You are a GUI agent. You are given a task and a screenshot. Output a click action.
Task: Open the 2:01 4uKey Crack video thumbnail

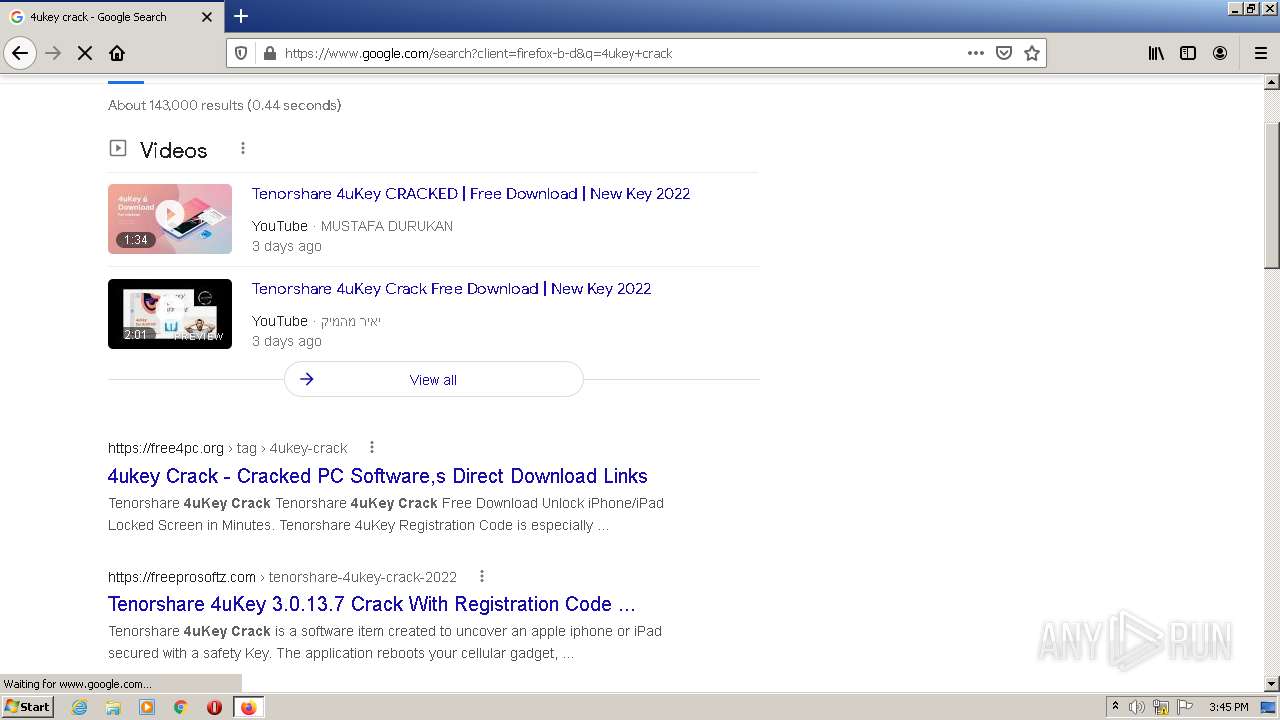click(x=170, y=314)
